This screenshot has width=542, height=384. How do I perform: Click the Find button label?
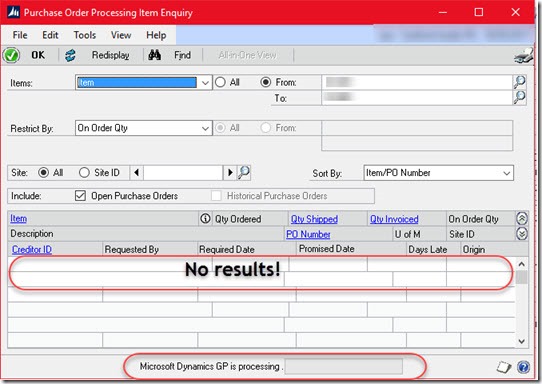point(182,55)
